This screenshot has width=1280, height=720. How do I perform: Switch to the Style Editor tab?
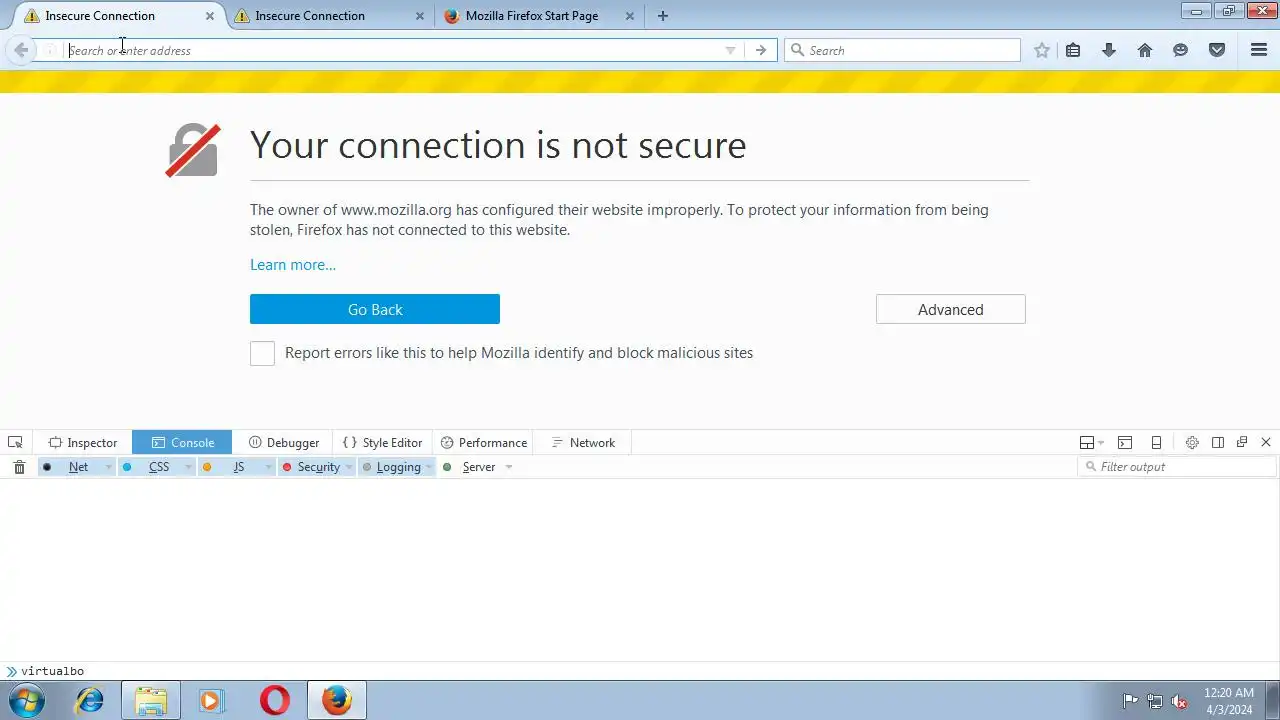tap(383, 442)
